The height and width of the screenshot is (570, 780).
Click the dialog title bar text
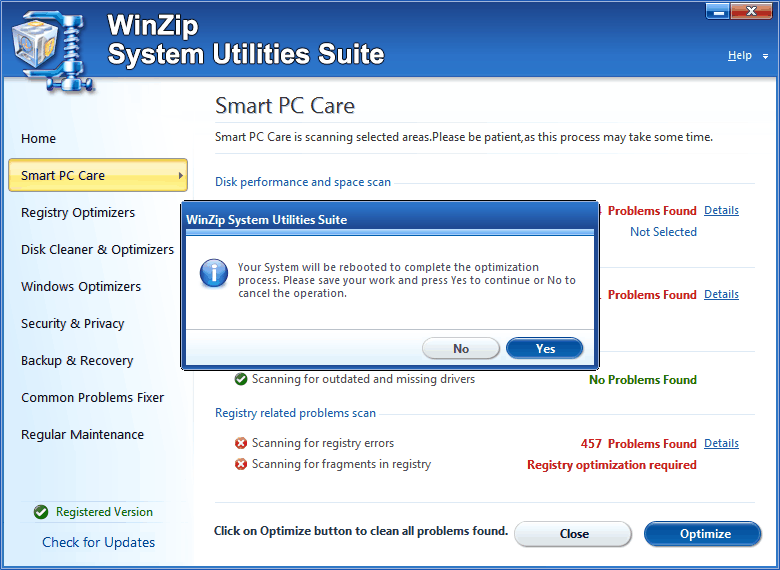pos(267,220)
